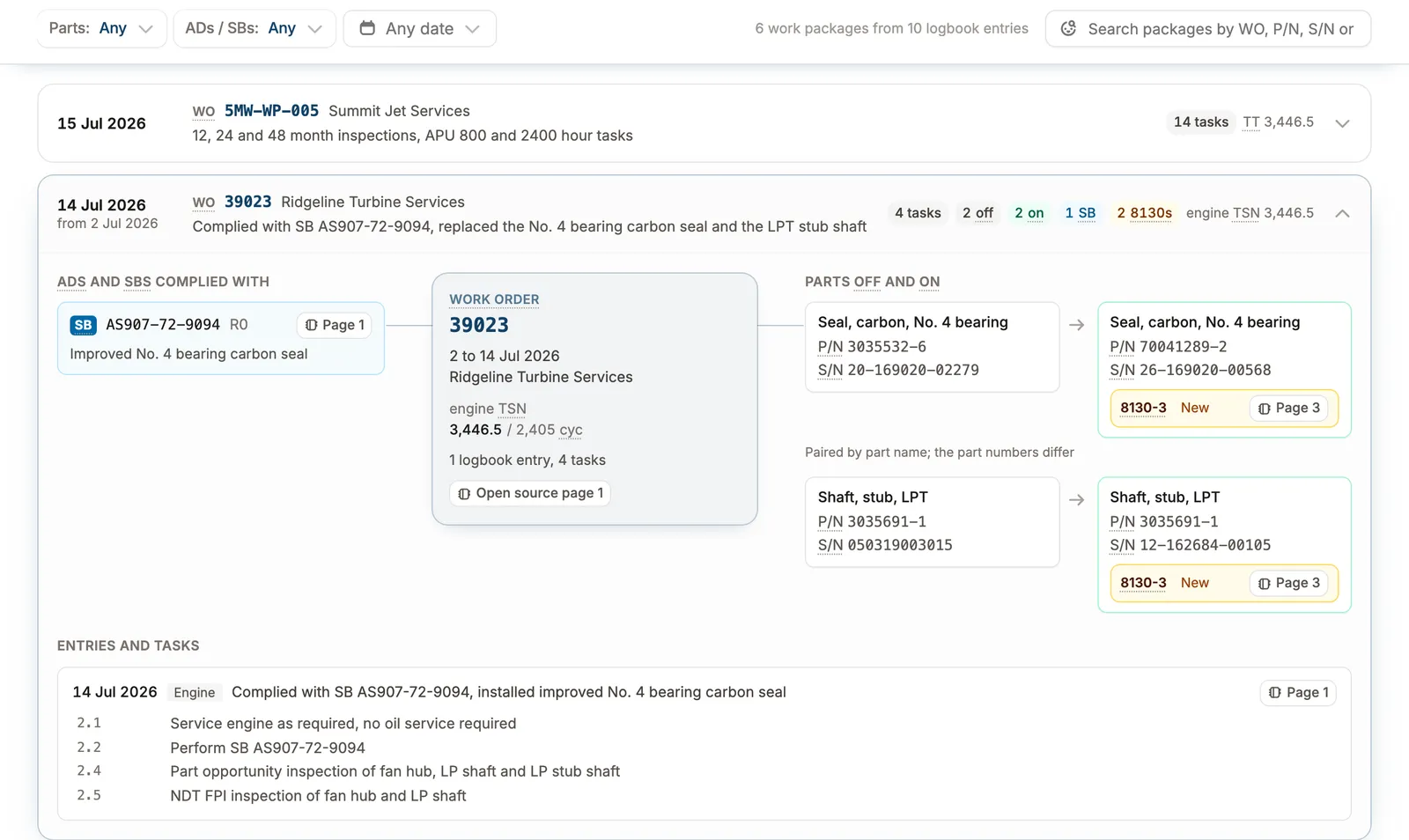Click the arrow between the stub shaft off and on cards

click(1076, 500)
